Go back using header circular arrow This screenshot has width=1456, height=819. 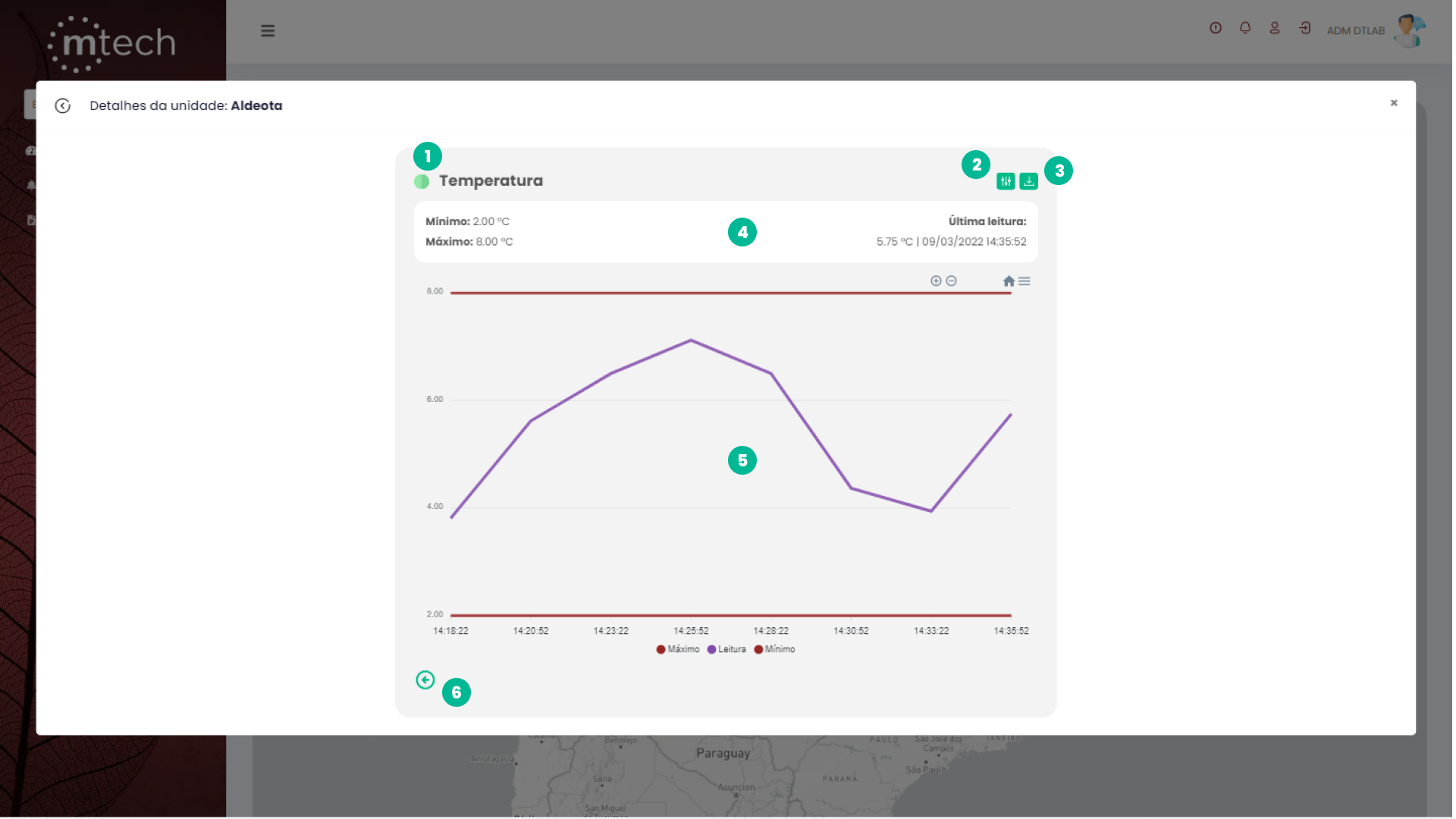point(63,106)
